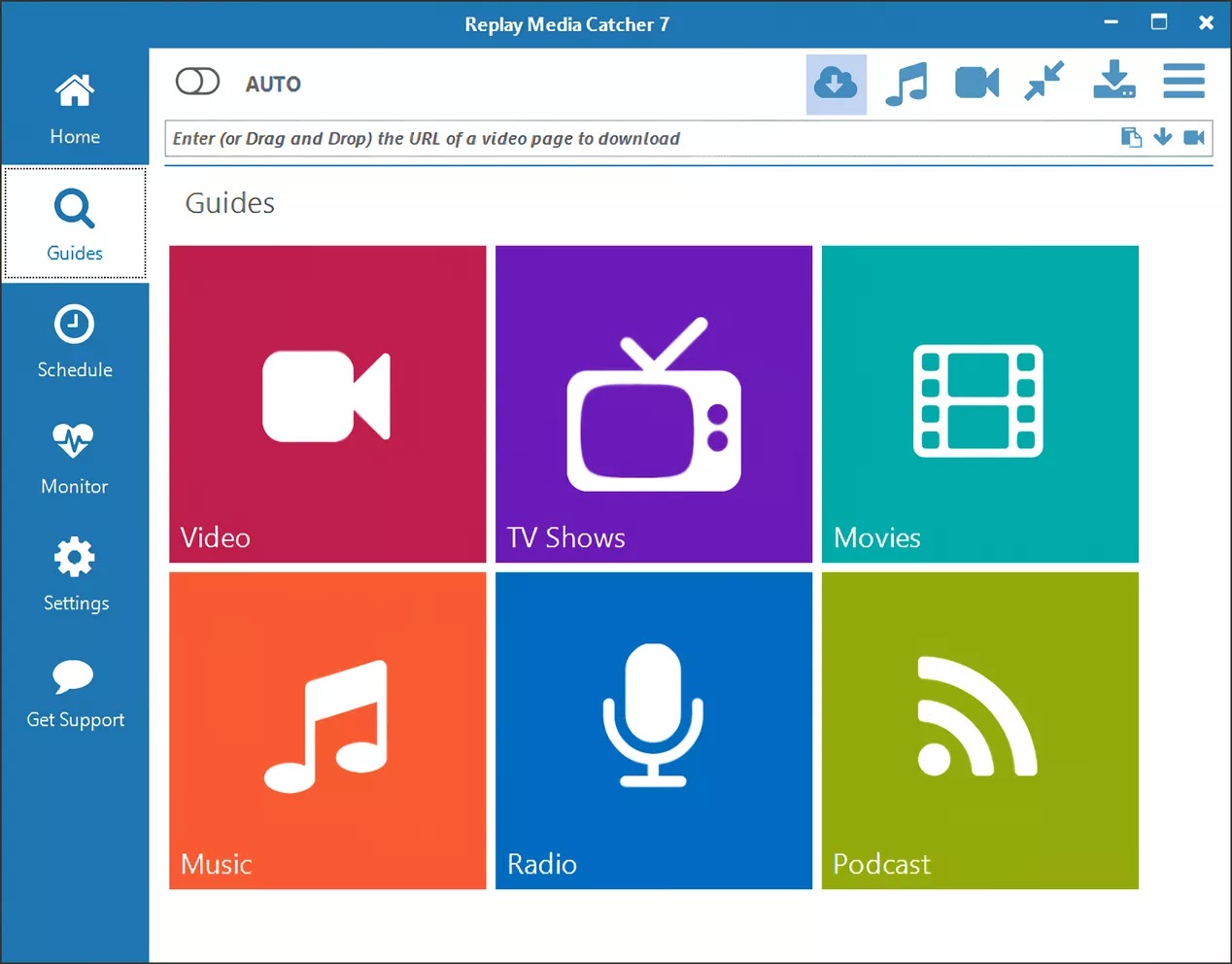Open the Monitor panel in the sidebar
Screen dimensions: 1232x964
[75, 457]
